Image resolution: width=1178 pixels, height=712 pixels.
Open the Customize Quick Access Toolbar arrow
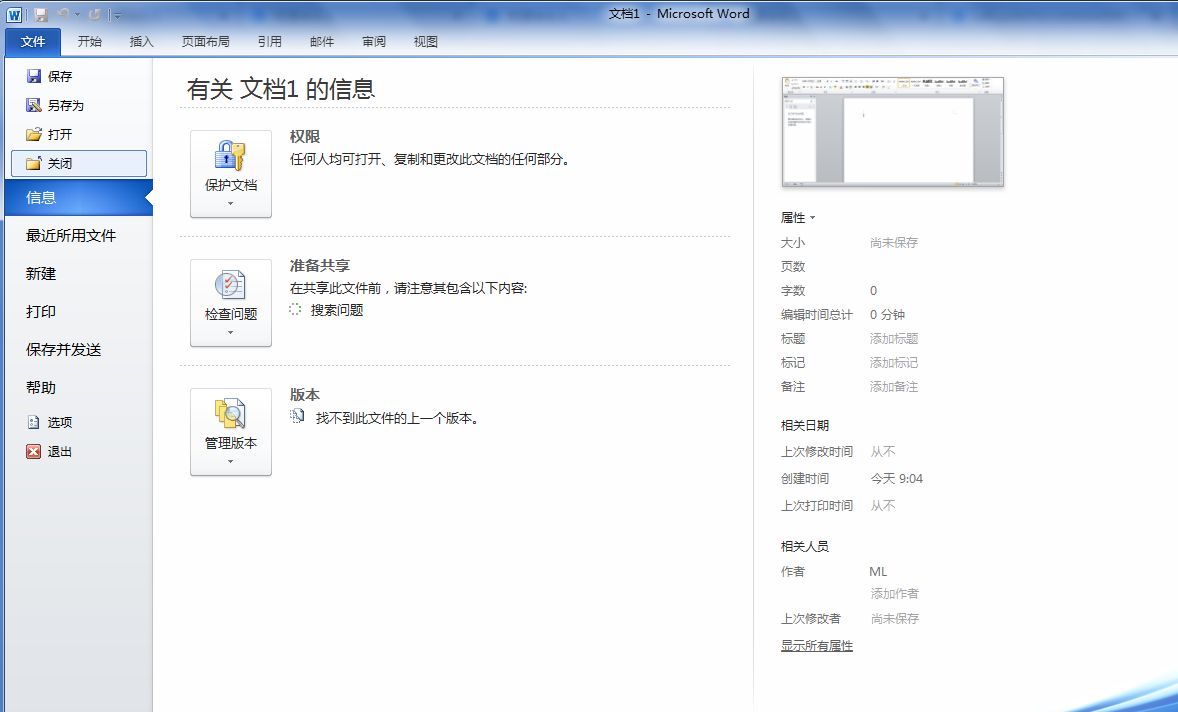pyautogui.click(x=117, y=15)
